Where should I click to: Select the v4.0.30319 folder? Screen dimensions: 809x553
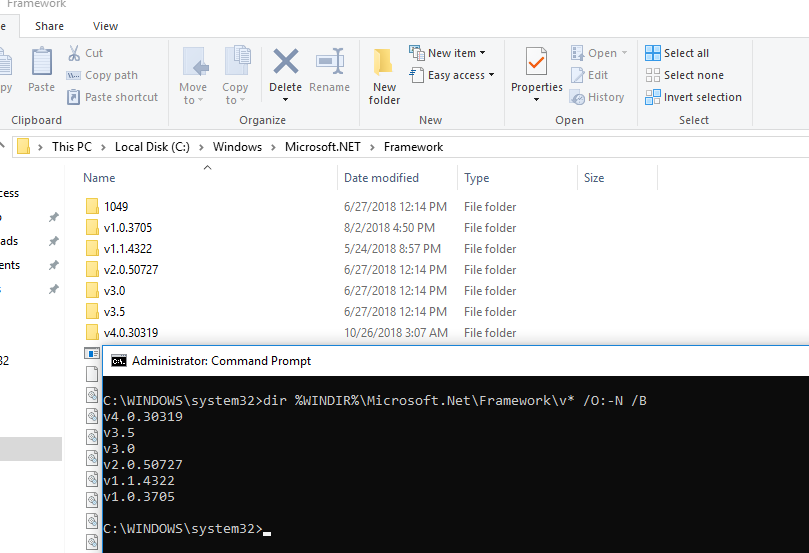[x=131, y=333]
